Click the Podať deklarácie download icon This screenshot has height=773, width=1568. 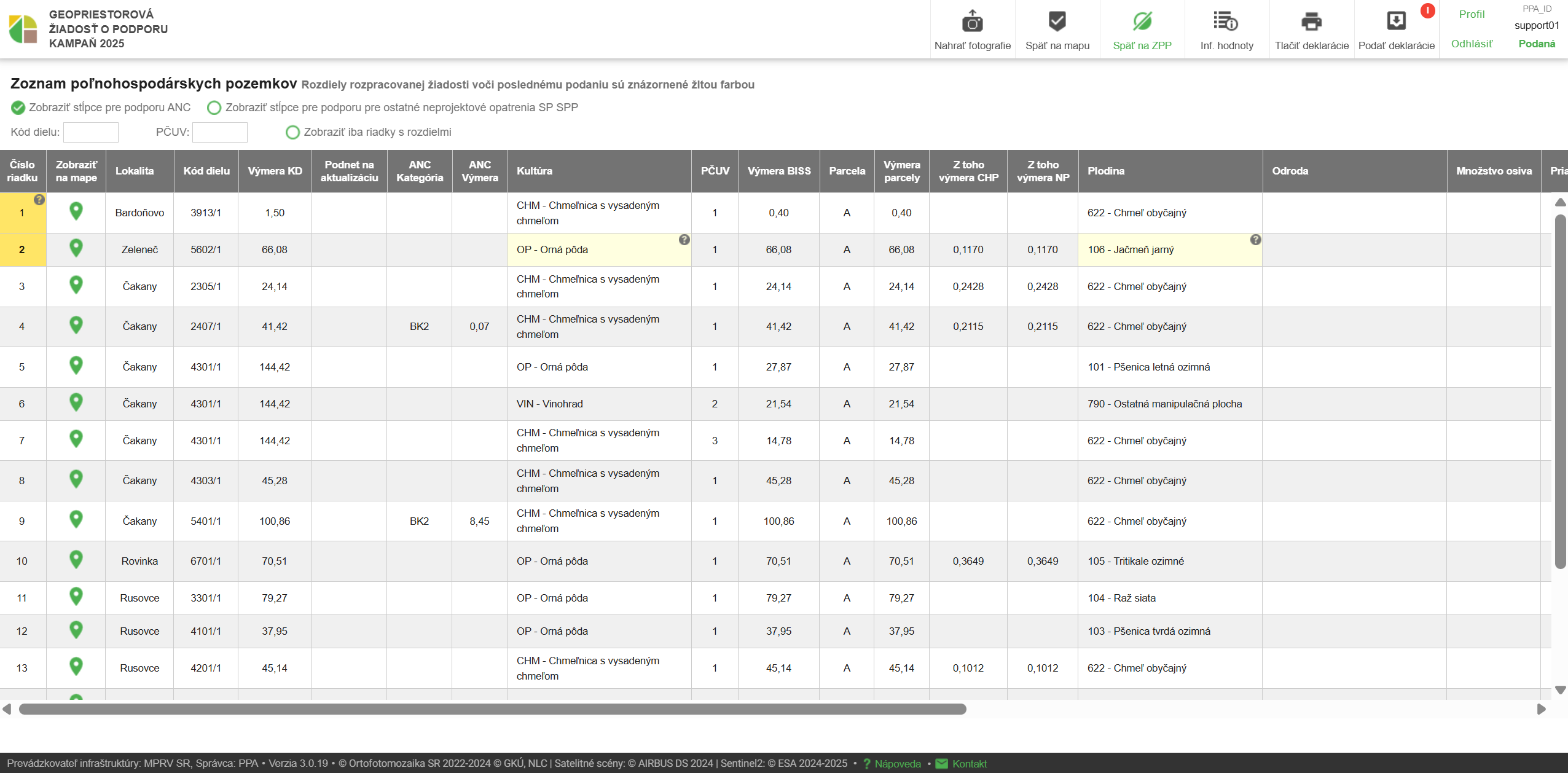point(1396,22)
